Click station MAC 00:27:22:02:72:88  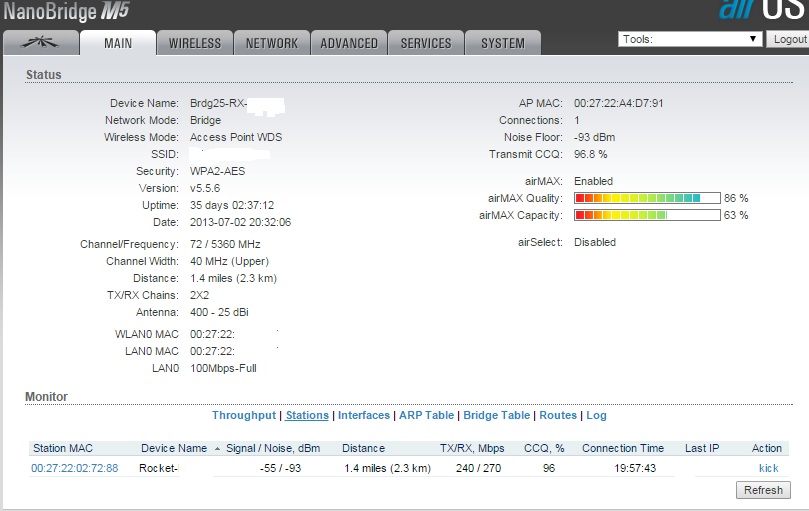pyautogui.click(x=75, y=468)
